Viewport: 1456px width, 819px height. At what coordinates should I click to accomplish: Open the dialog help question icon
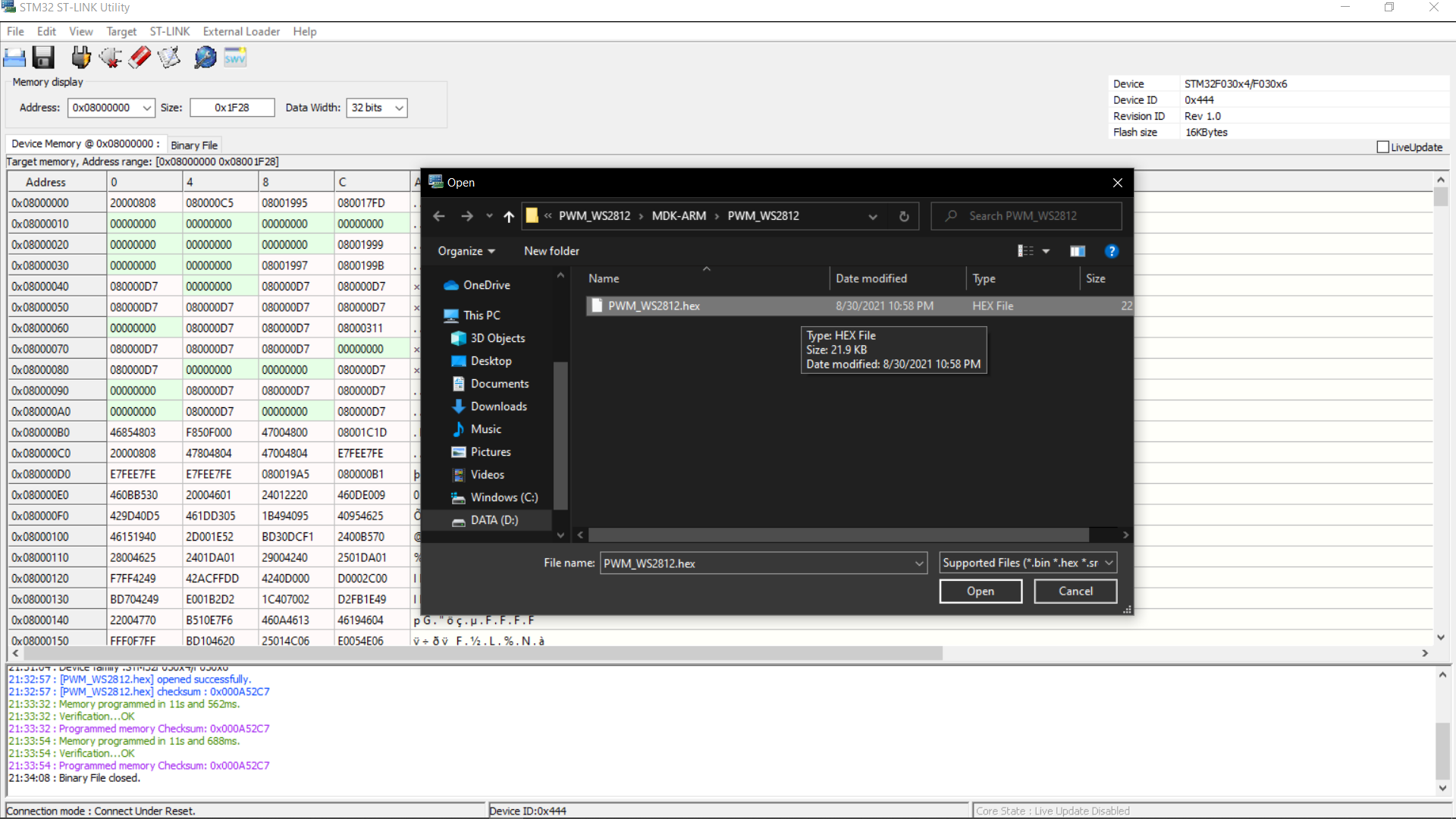pos(1112,251)
